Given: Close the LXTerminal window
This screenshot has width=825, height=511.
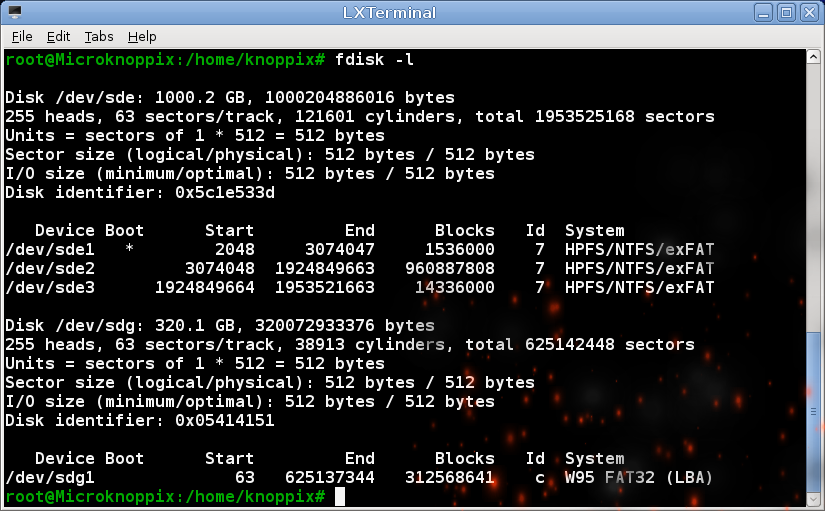Looking at the screenshot, I should [809, 13].
